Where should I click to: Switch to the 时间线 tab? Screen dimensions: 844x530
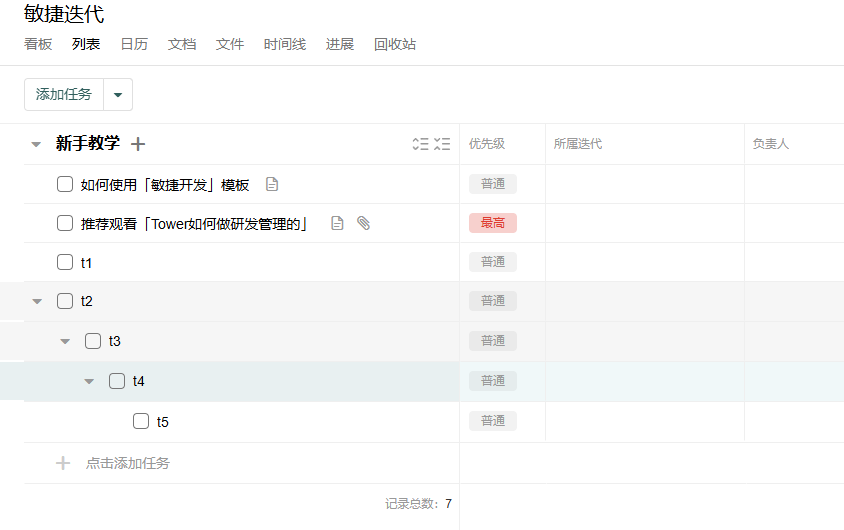click(x=285, y=44)
